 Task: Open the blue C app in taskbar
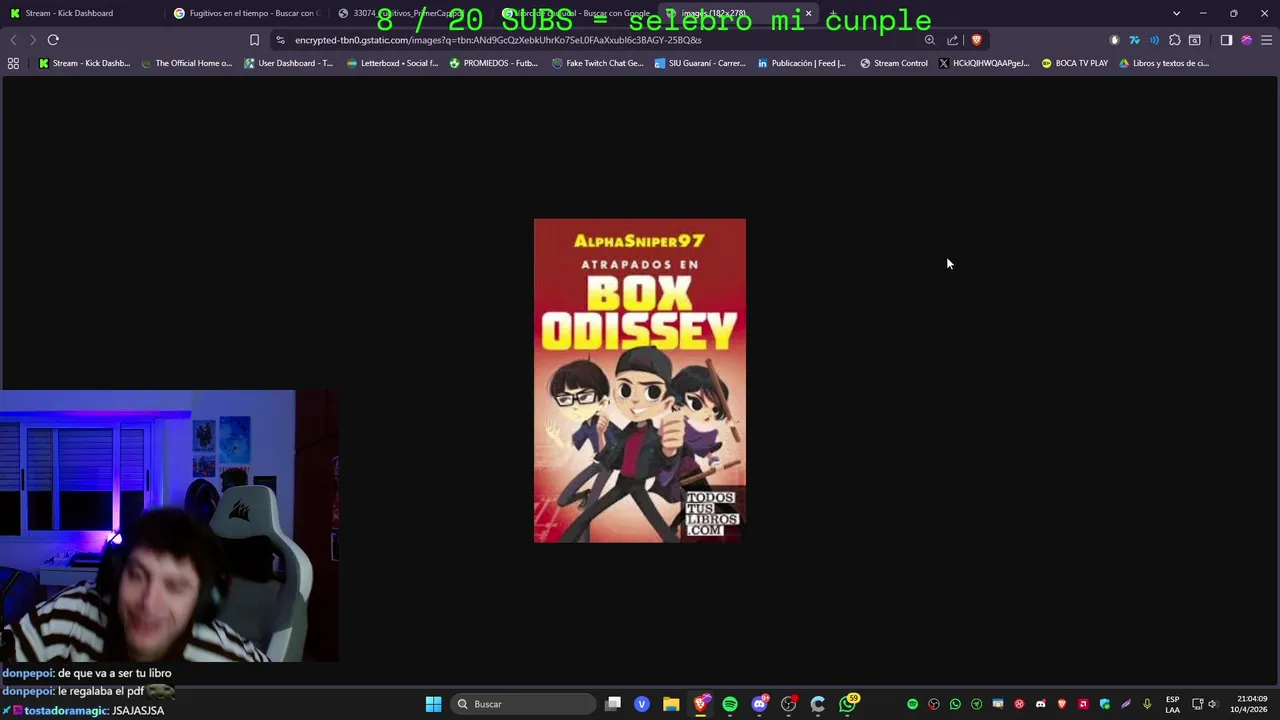pos(818,704)
